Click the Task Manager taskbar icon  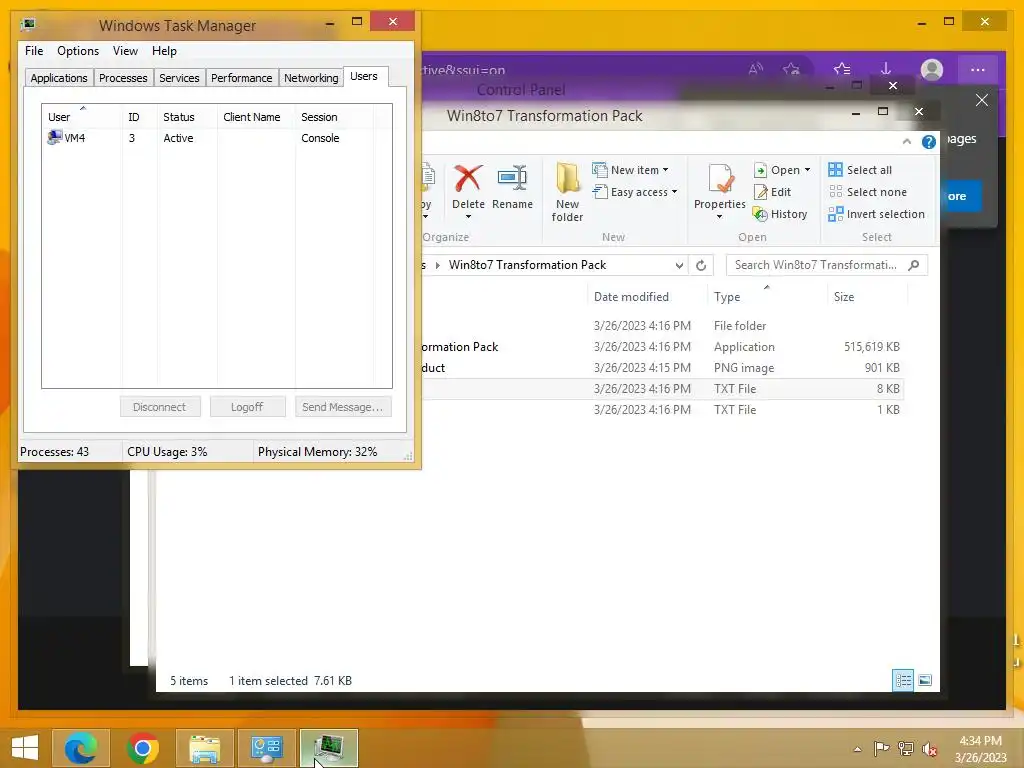point(328,748)
